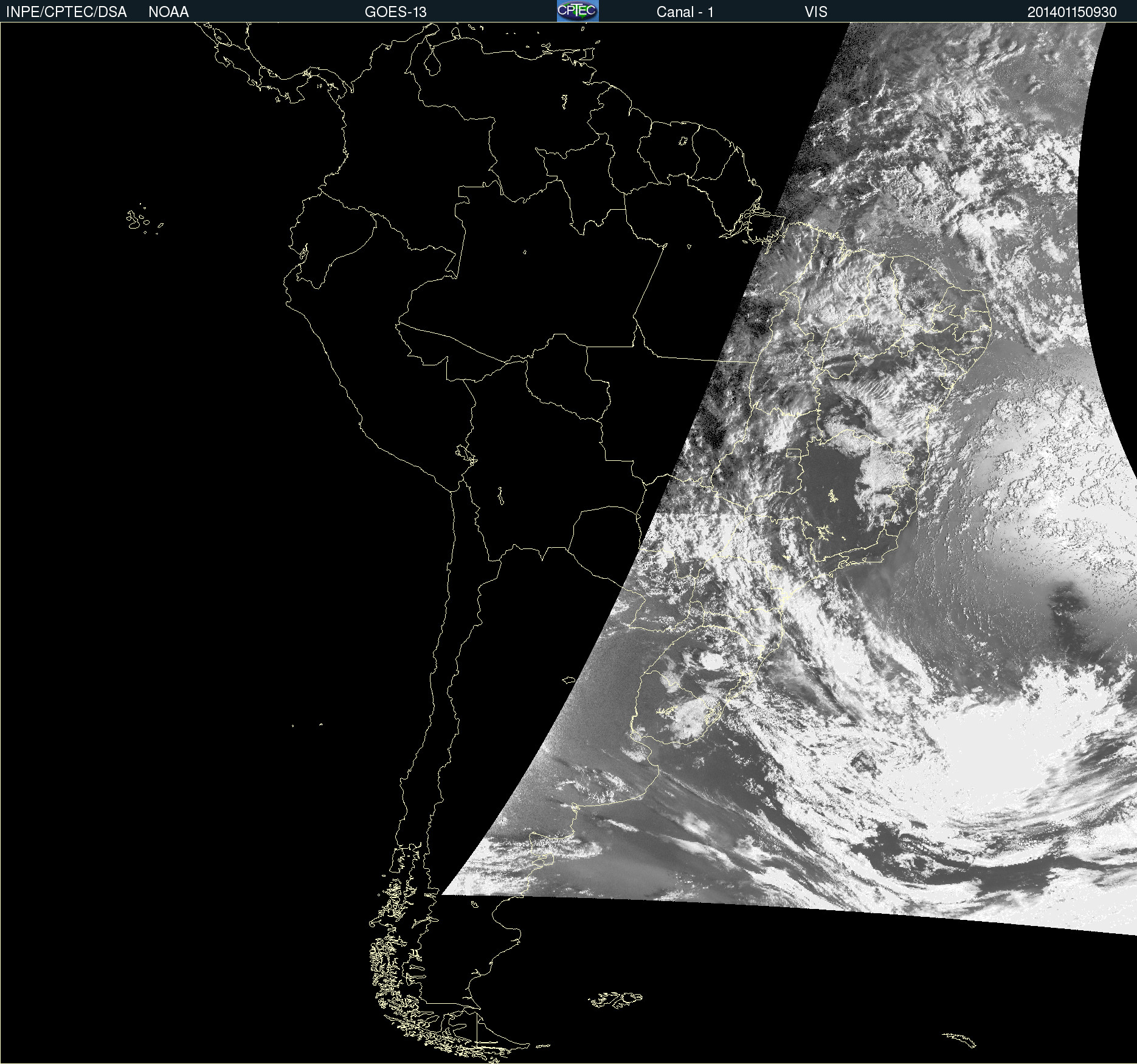Click the CPTEC logo in header
The width and height of the screenshot is (1137, 1064).
click(578, 11)
